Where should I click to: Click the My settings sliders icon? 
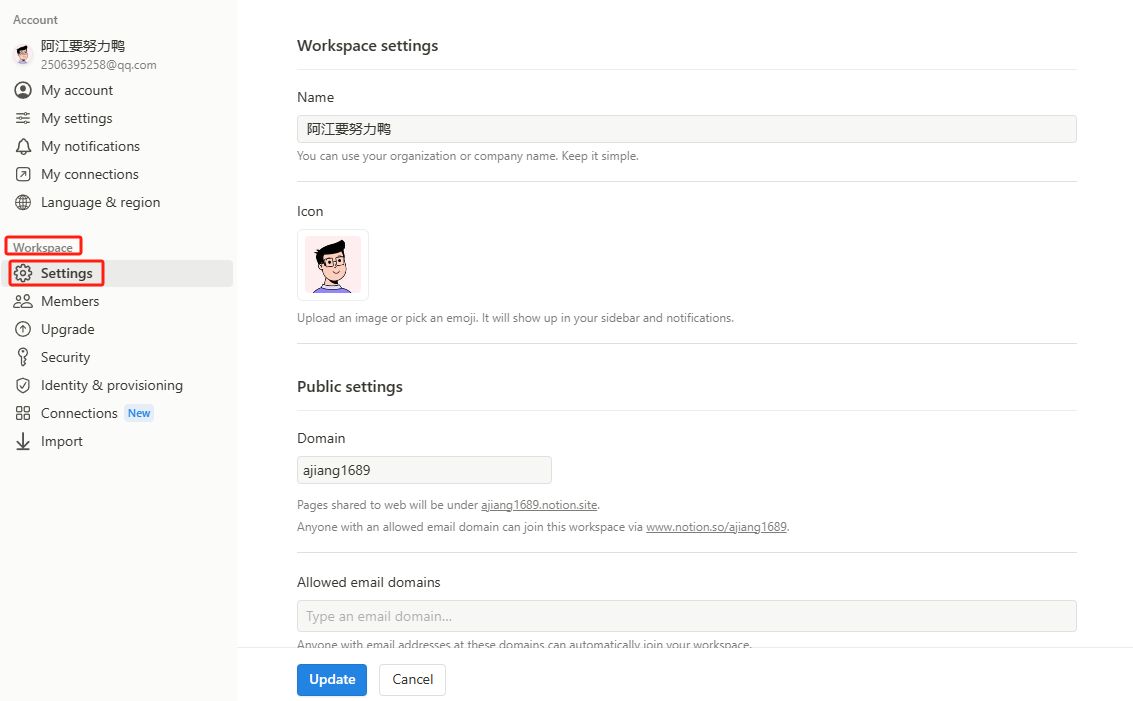23,118
